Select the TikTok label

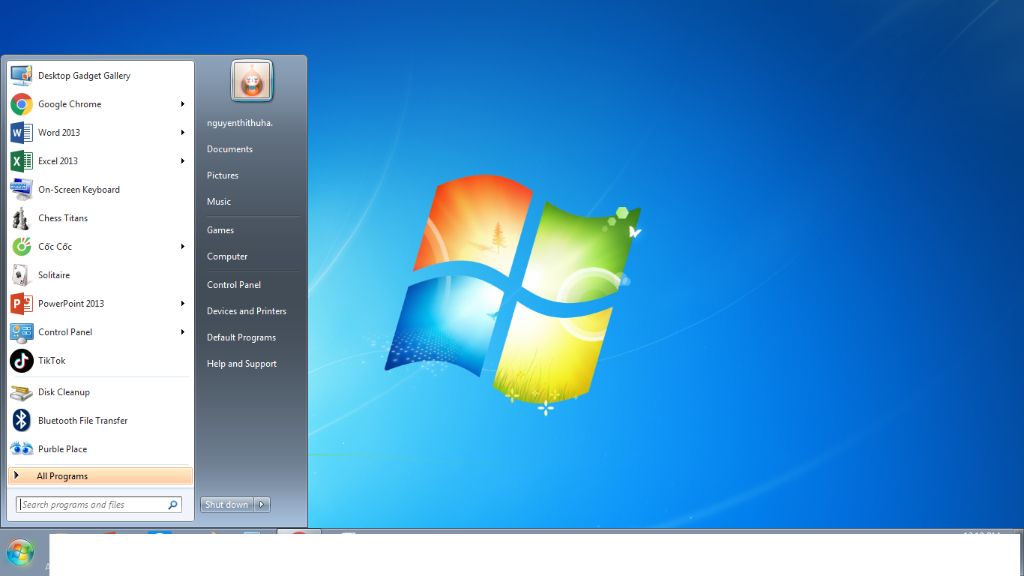click(52, 360)
